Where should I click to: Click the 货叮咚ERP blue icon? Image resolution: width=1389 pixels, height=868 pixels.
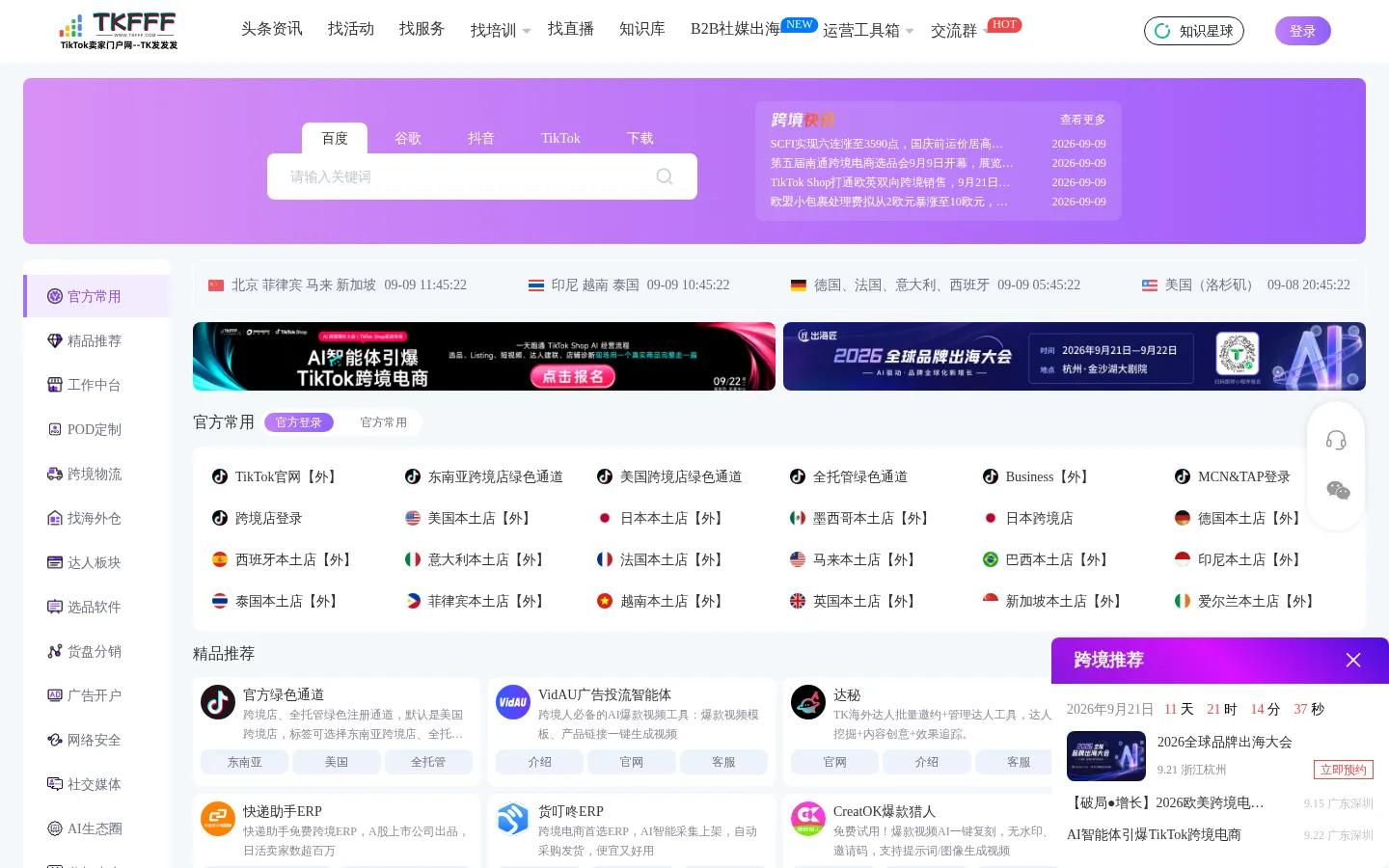(513, 819)
